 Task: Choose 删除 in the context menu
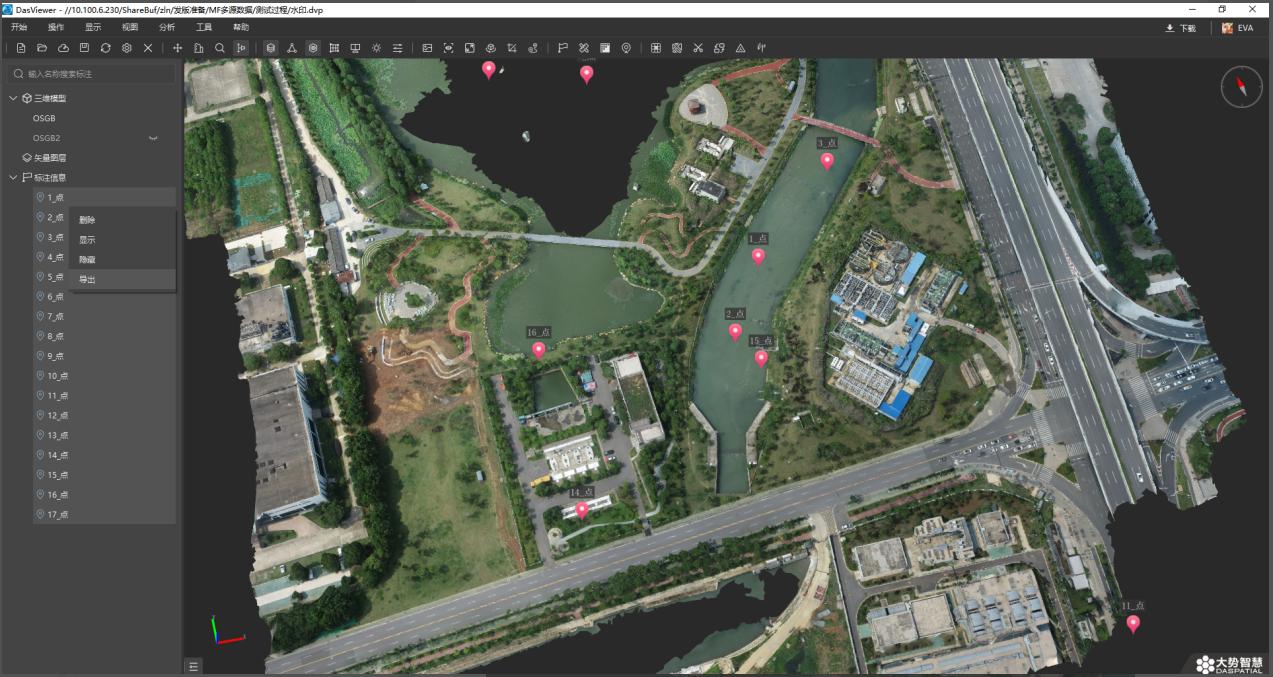122,220
